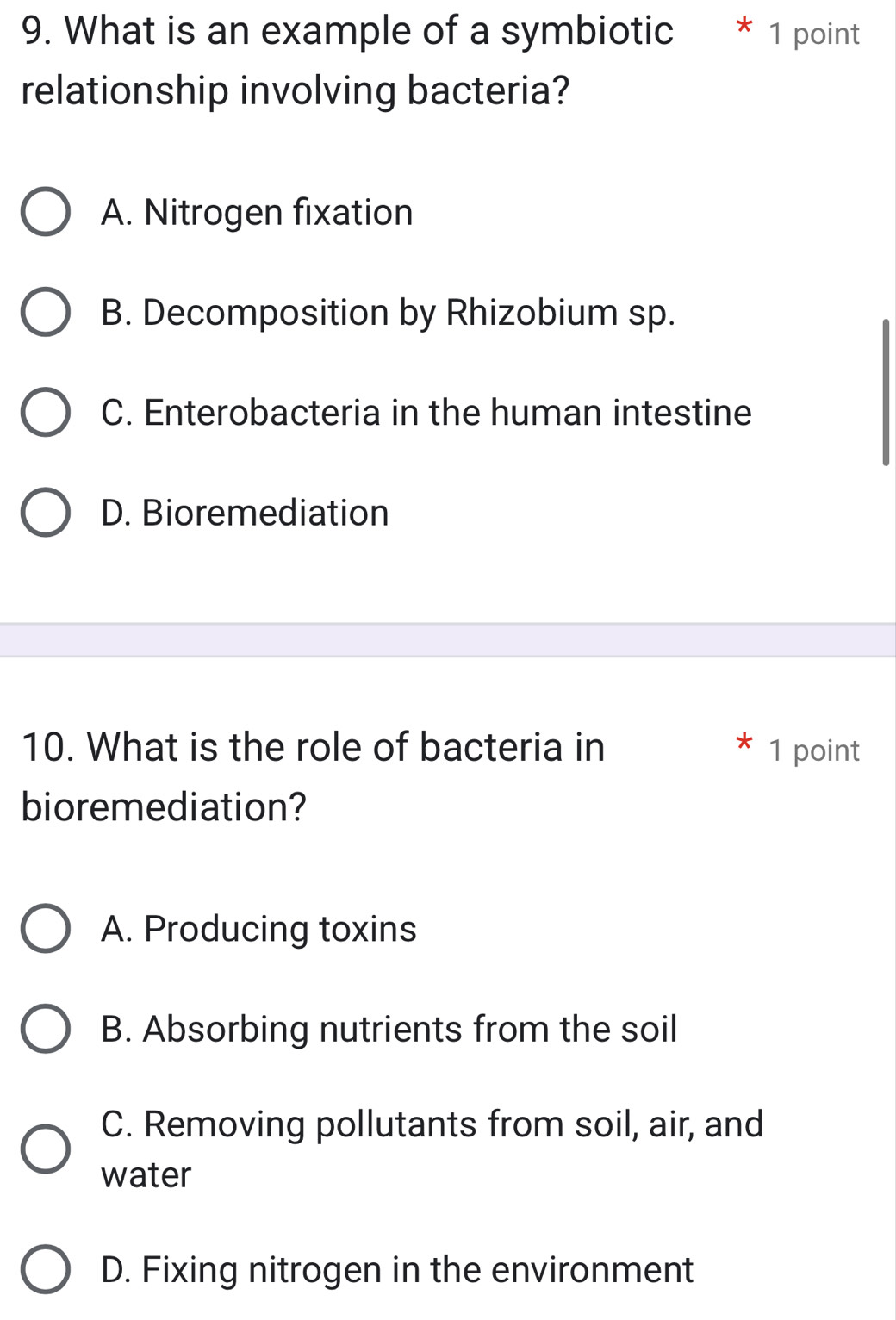Select 'D. Fixing nitrogen in the environment' radio
This screenshot has height=1320, width=896.
point(46,1269)
